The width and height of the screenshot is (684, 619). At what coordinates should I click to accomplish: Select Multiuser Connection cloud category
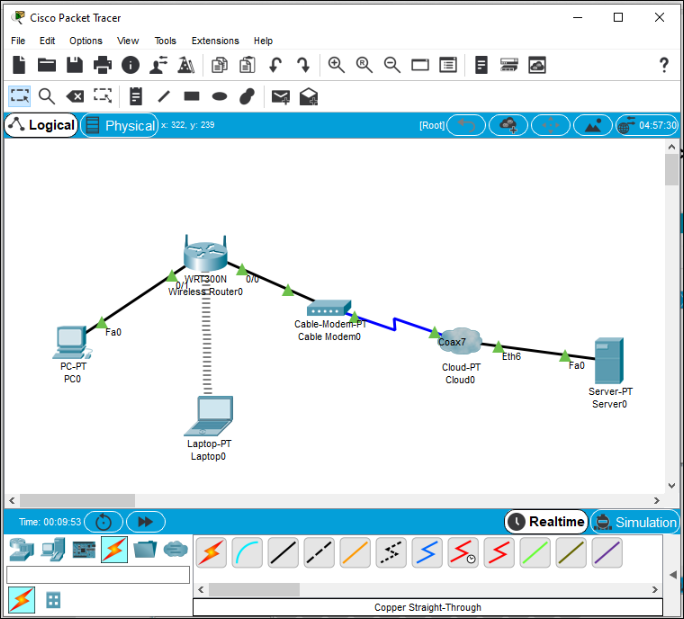(x=176, y=550)
